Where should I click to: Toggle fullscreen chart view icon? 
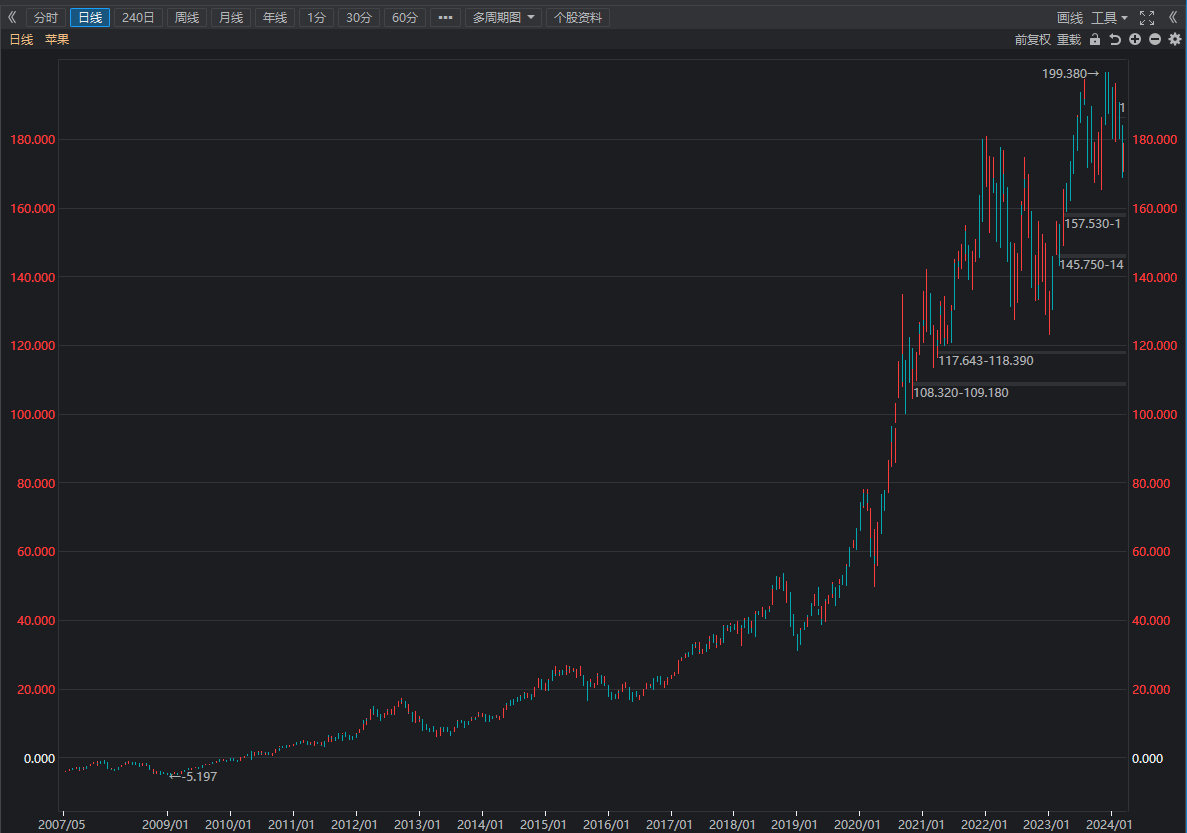pos(1147,17)
